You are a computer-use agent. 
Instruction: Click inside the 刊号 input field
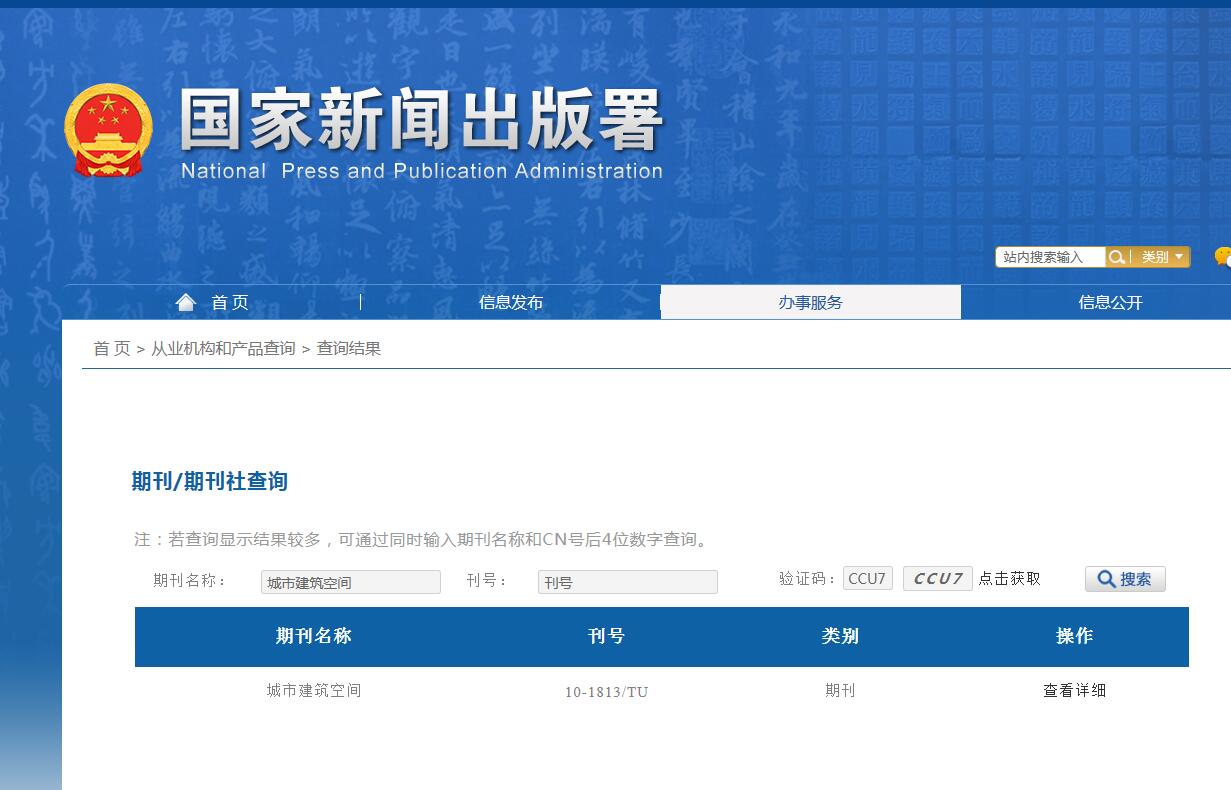(628, 581)
